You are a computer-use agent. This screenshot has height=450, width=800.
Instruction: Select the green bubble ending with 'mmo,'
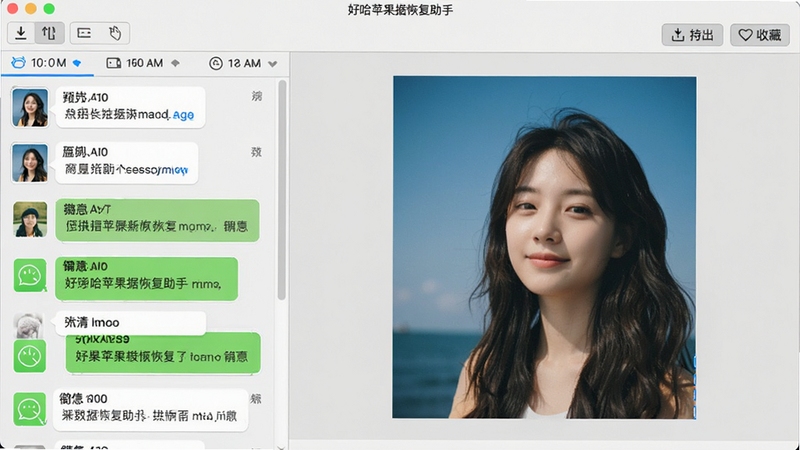tap(146, 278)
